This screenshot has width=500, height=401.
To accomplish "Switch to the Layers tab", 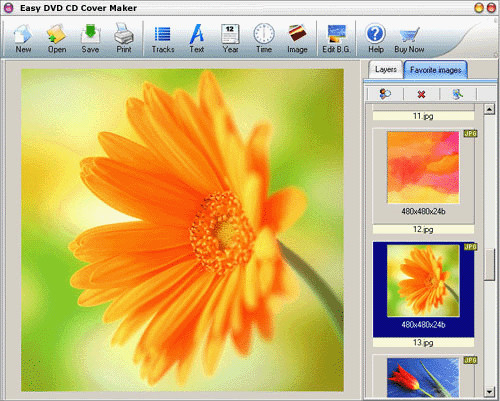I will click(x=386, y=69).
